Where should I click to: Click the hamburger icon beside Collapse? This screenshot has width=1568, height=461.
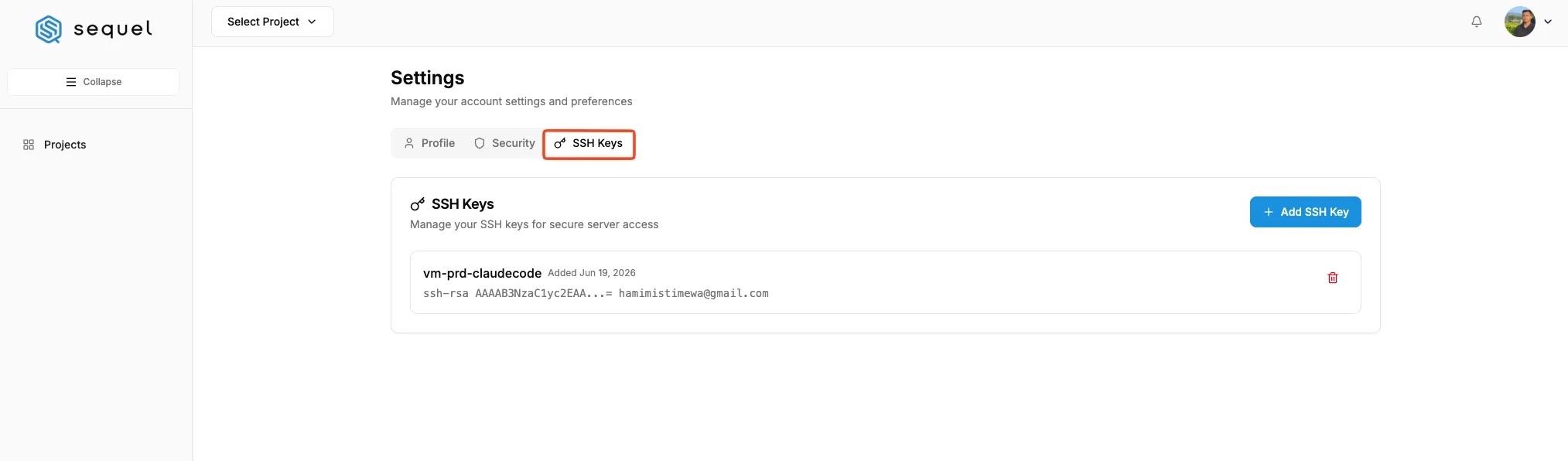71,82
